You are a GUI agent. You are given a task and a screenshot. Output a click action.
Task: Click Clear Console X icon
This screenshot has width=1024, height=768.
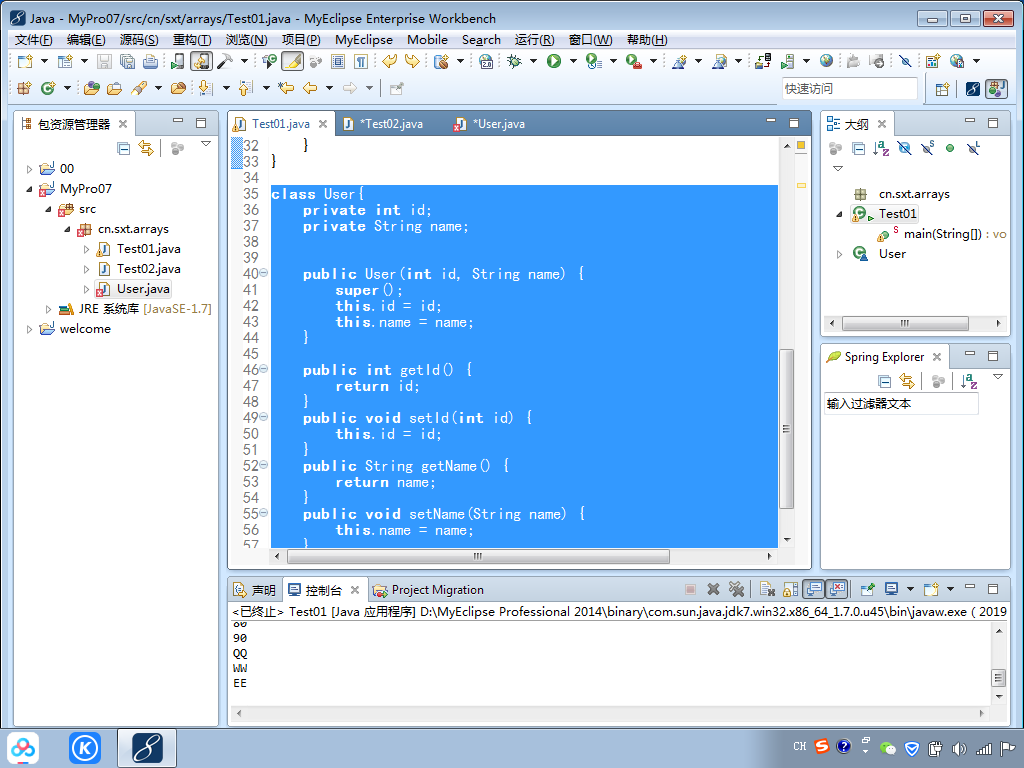767,590
